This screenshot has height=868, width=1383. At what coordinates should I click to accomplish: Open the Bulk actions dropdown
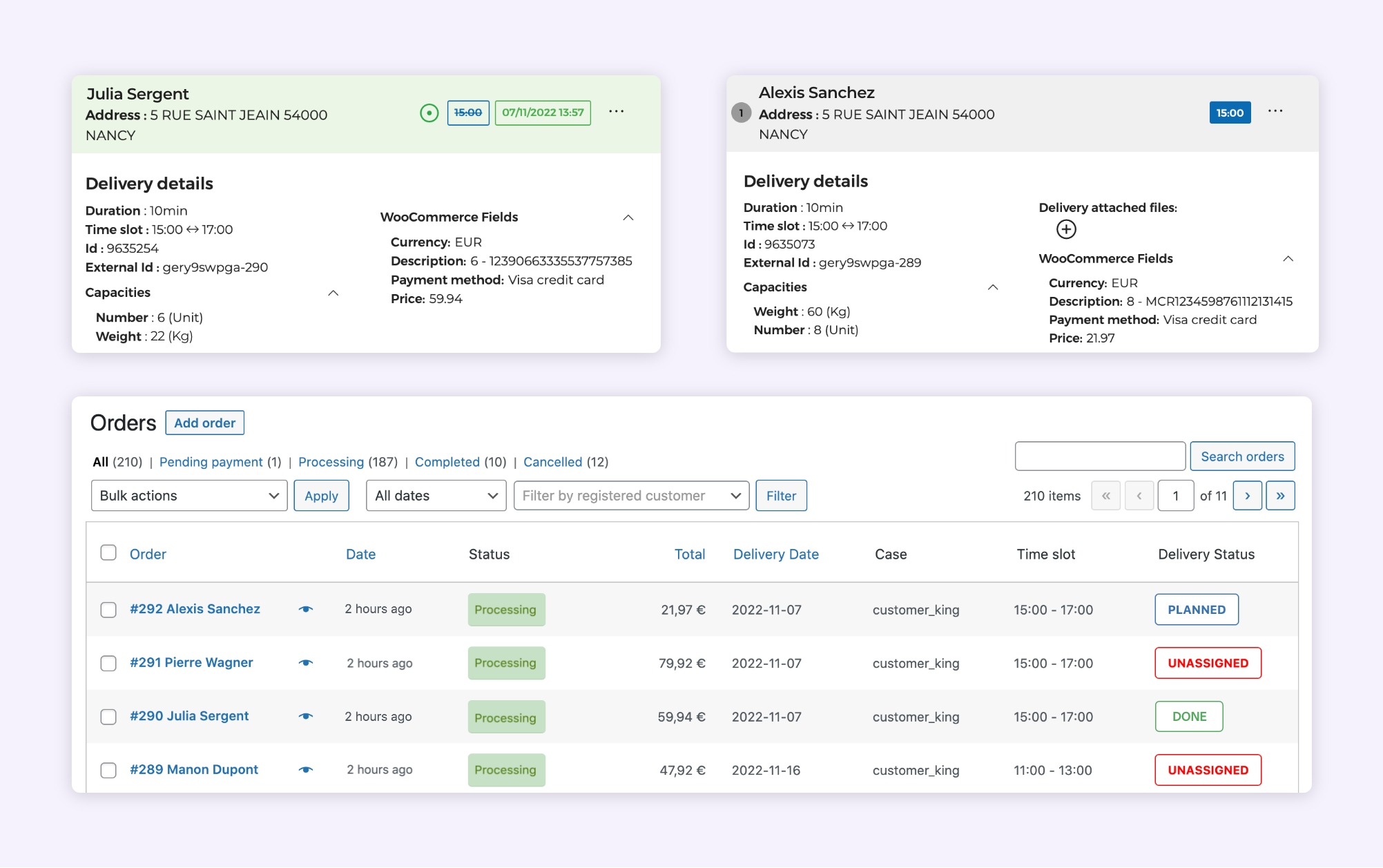tap(189, 496)
